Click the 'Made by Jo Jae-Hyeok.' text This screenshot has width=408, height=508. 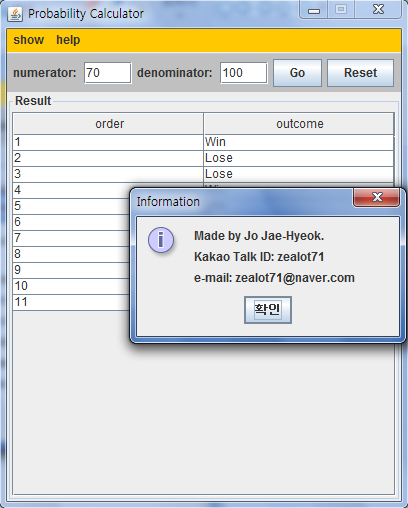tap(259, 236)
